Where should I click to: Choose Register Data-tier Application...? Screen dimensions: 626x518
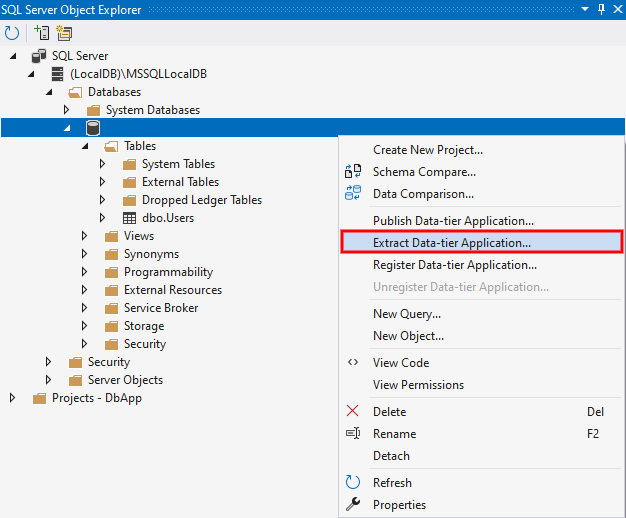click(x=481, y=265)
